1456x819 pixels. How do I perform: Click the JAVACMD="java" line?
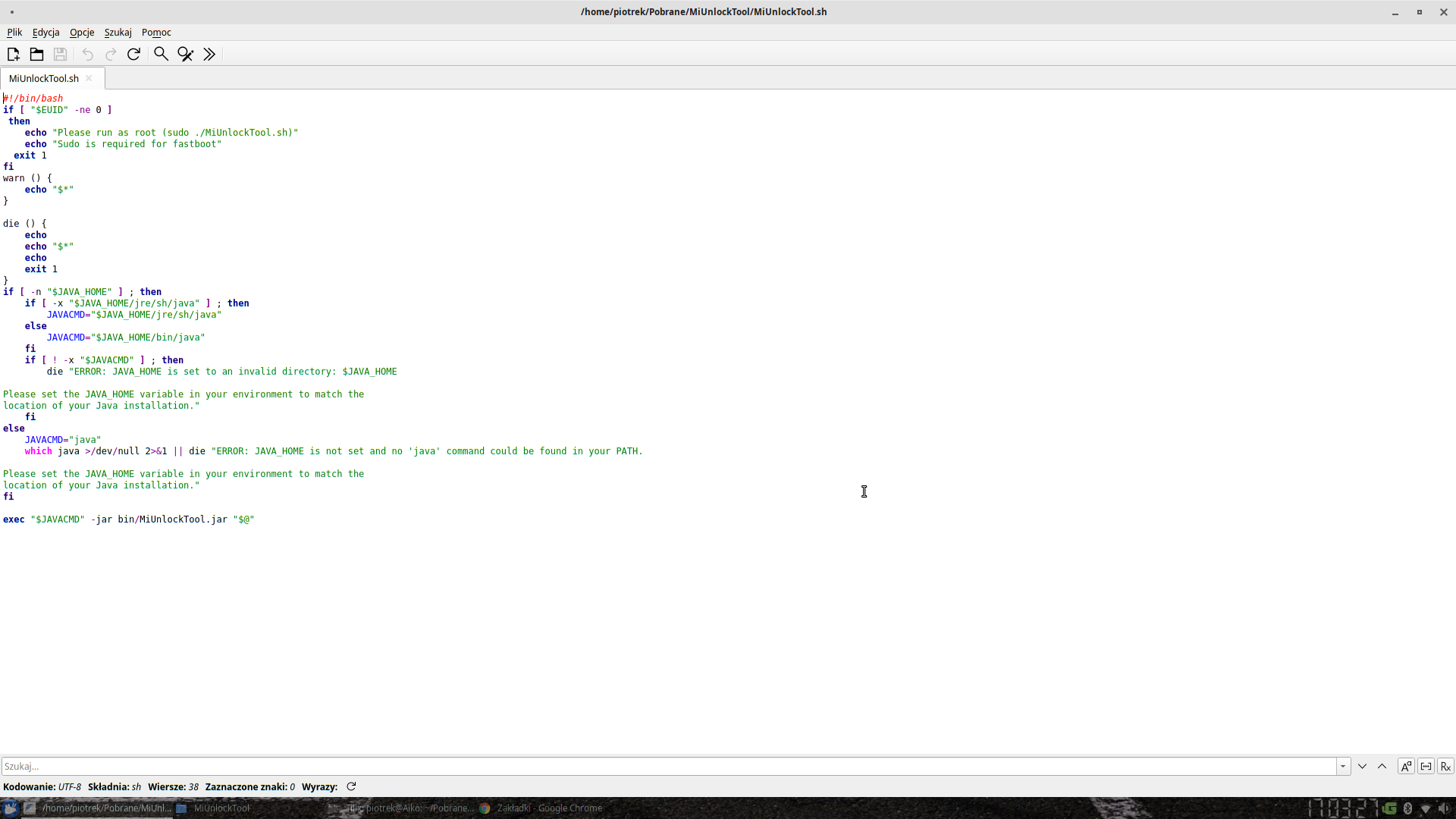[63, 439]
